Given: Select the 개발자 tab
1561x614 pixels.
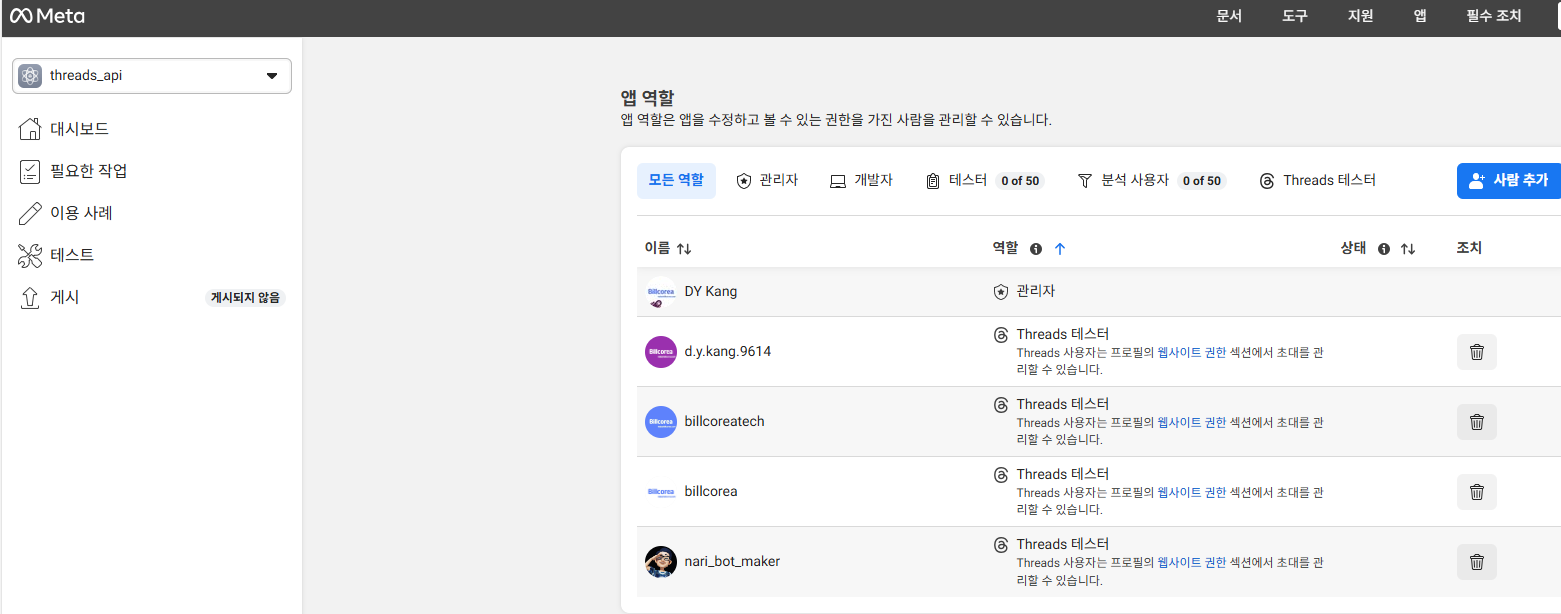Looking at the screenshot, I should [861, 180].
